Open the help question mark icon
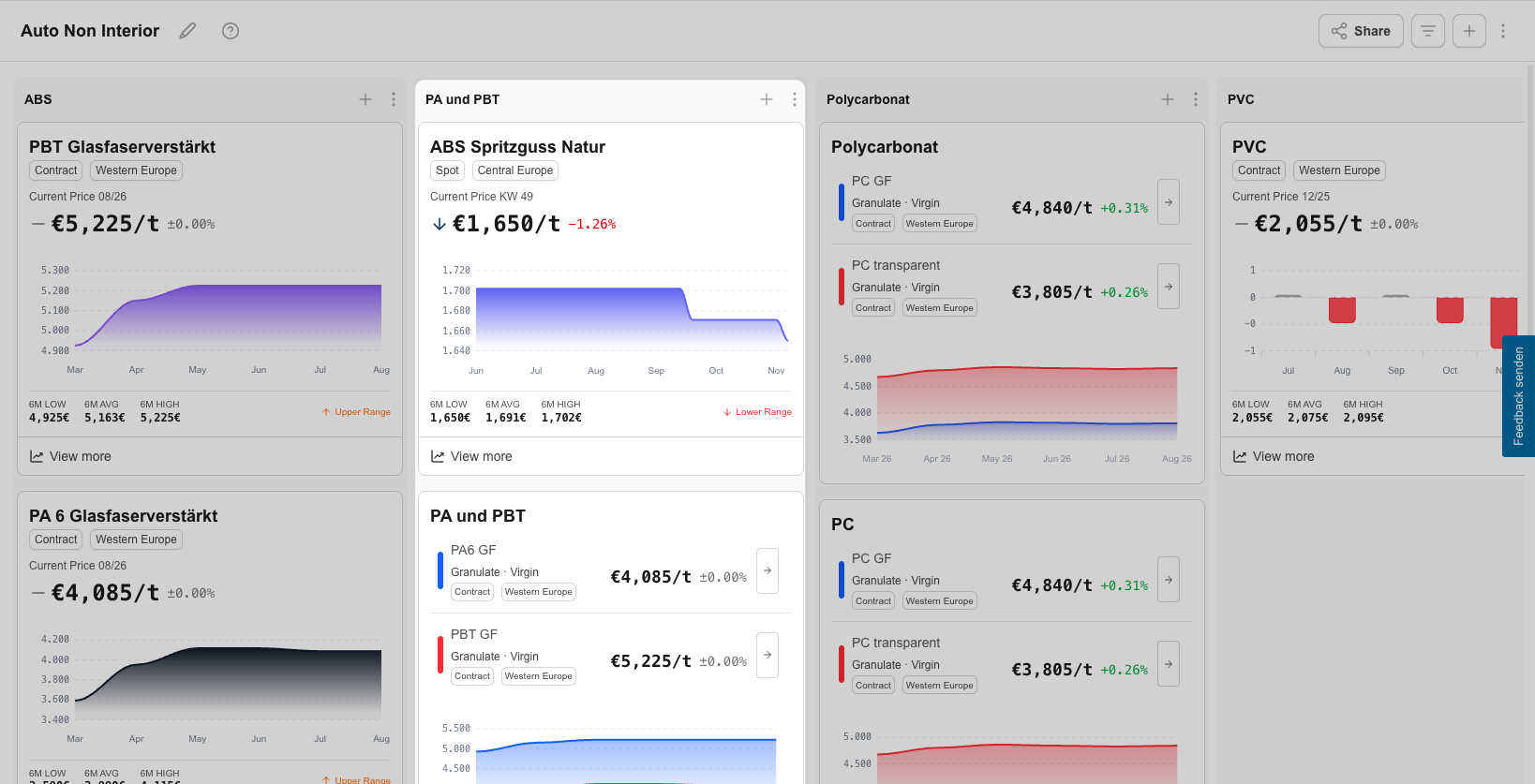Screen dimensions: 1535x784 [x=231, y=31]
